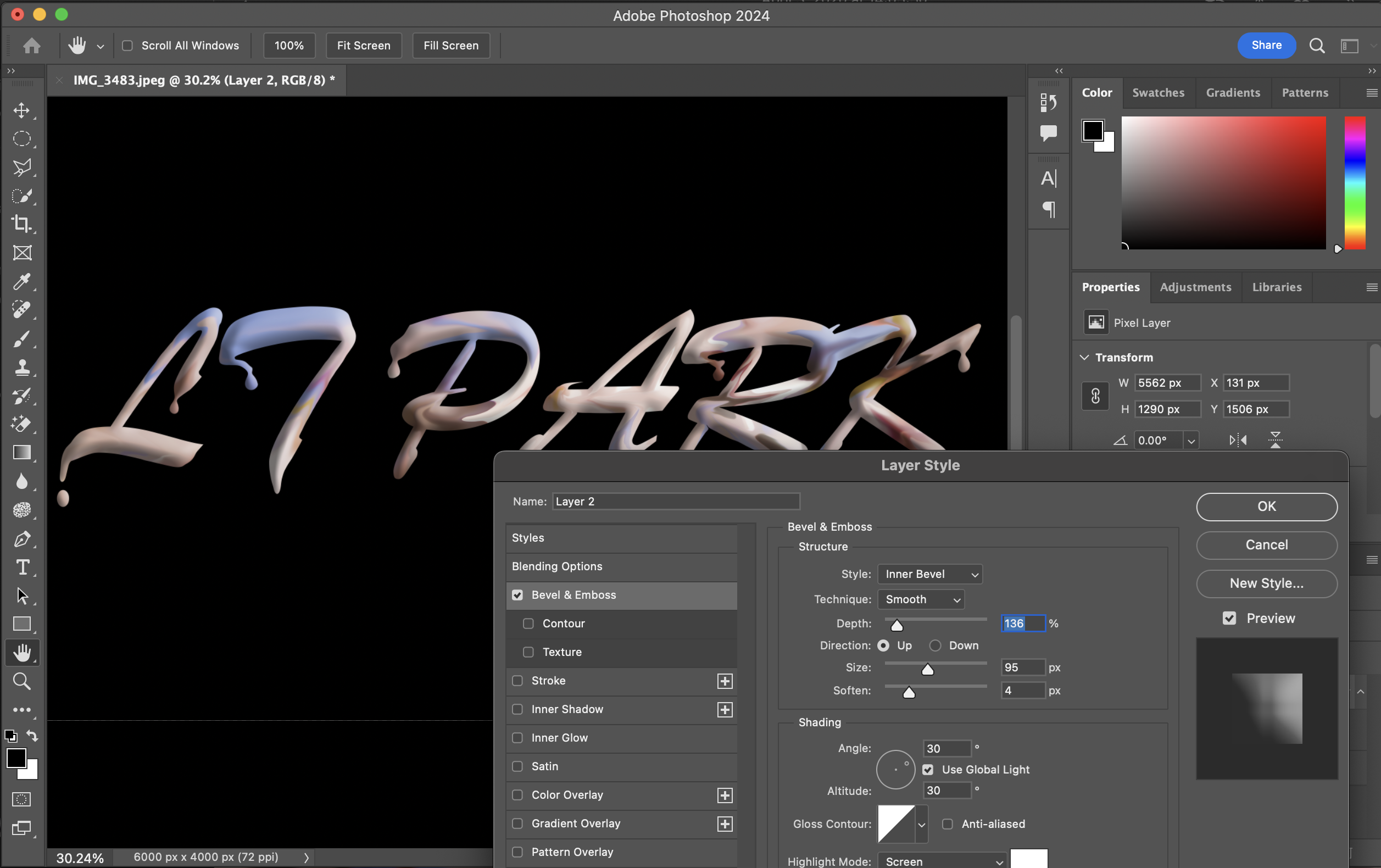Select the Down direction radio button
This screenshot has width=1381, height=868.
pyautogui.click(x=935, y=646)
